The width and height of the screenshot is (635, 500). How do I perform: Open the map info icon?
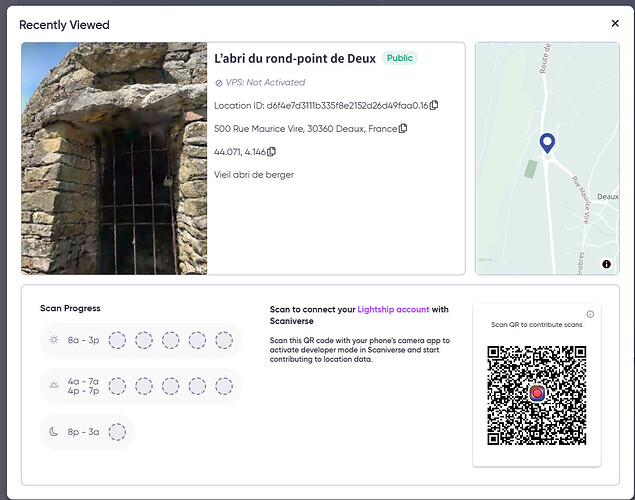click(606, 264)
